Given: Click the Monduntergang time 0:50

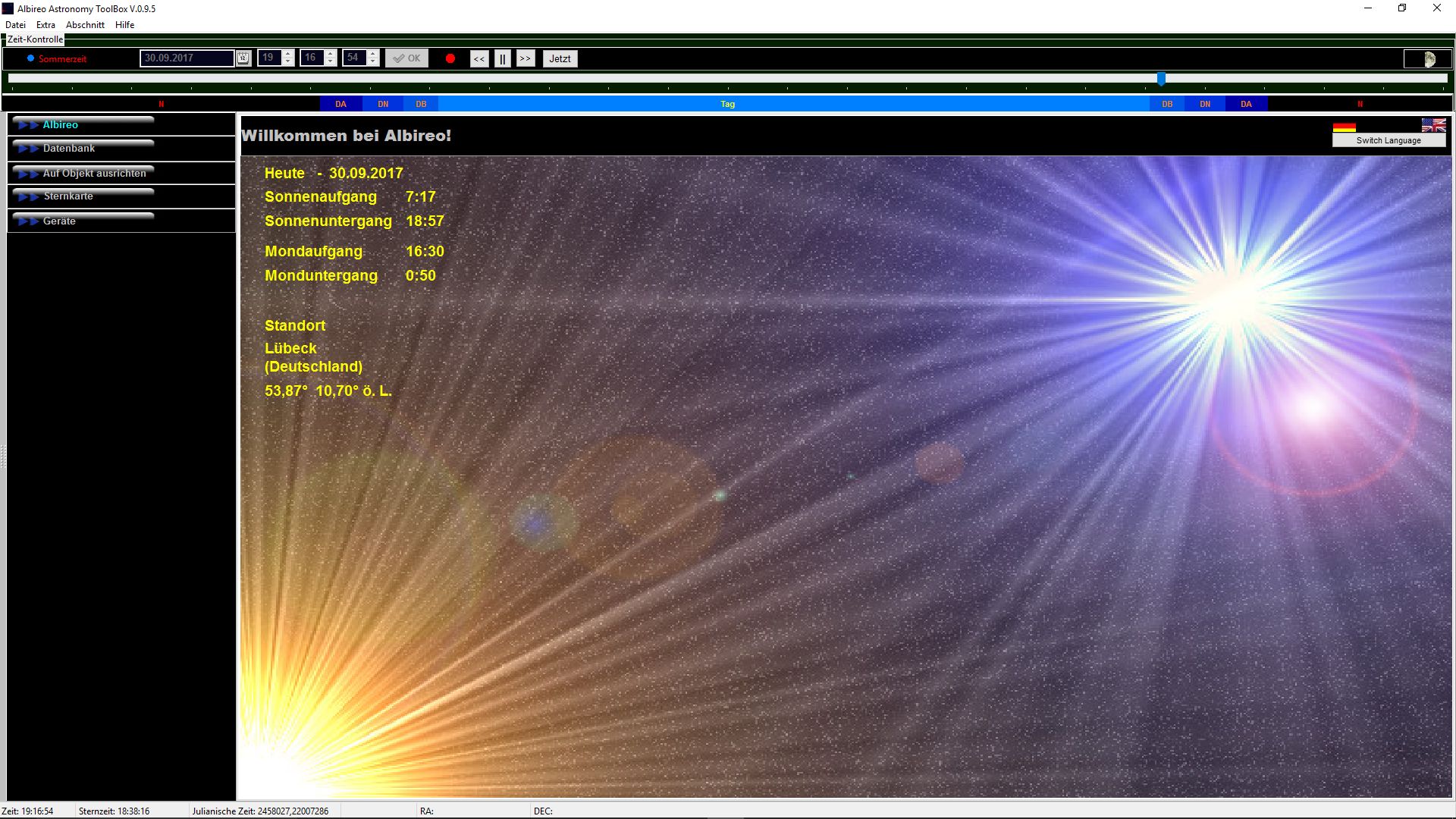Looking at the screenshot, I should point(421,276).
